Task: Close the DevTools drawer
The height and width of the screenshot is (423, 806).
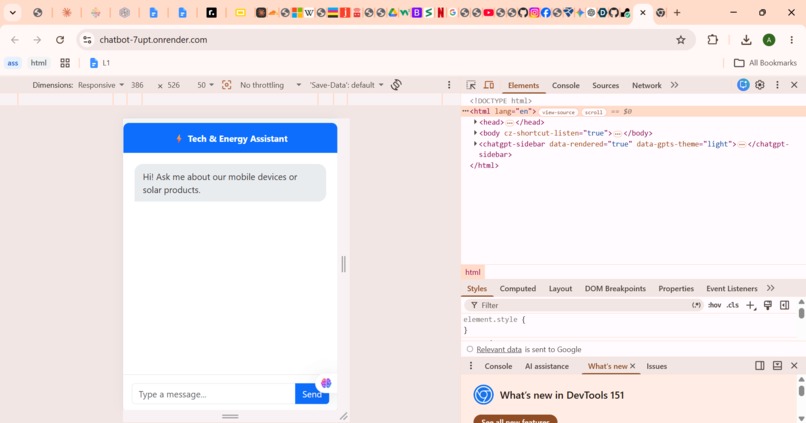Action: pos(794,365)
